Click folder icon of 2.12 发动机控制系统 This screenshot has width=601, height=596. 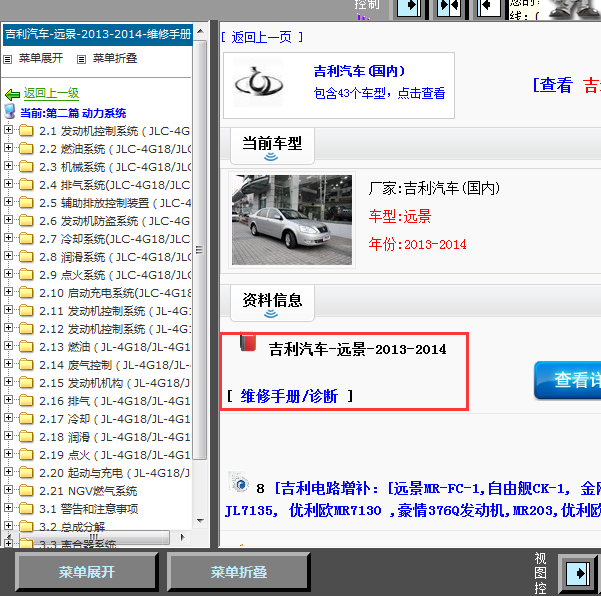[26, 328]
